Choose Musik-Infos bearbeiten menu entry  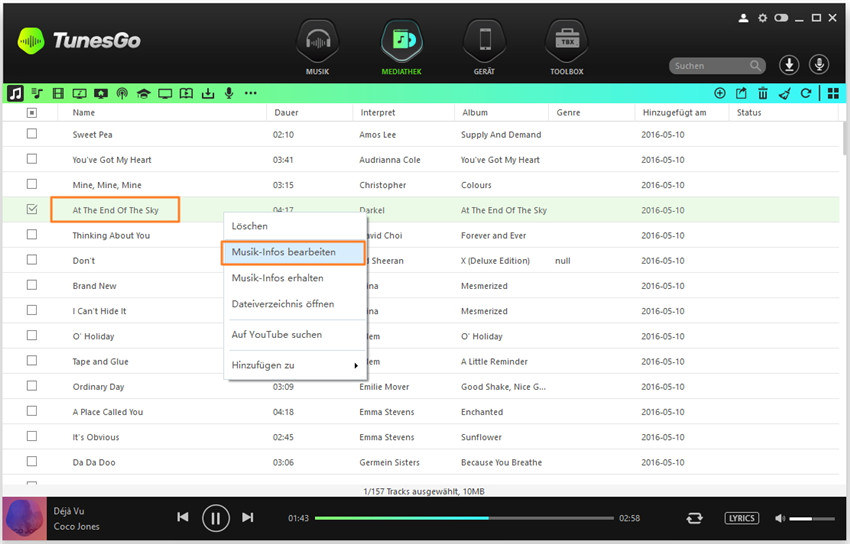tap(293, 252)
